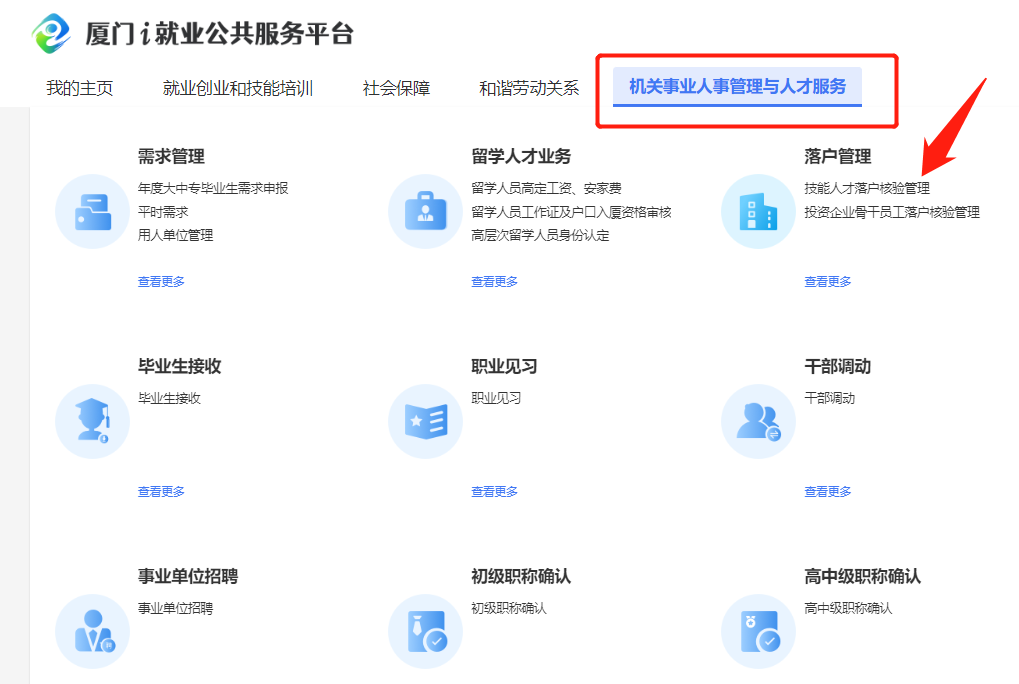Open the 事业单位招聘 sub-item link
This screenshot has height=684, width=1019.
(175, 608)
